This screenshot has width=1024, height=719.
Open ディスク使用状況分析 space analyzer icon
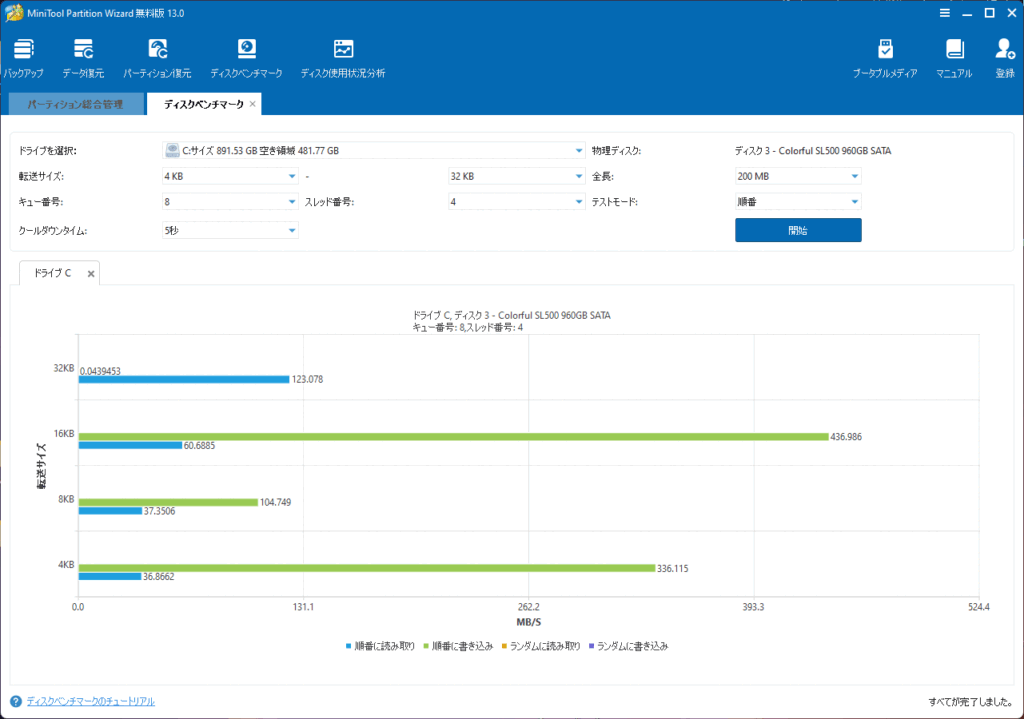[343, 50]
